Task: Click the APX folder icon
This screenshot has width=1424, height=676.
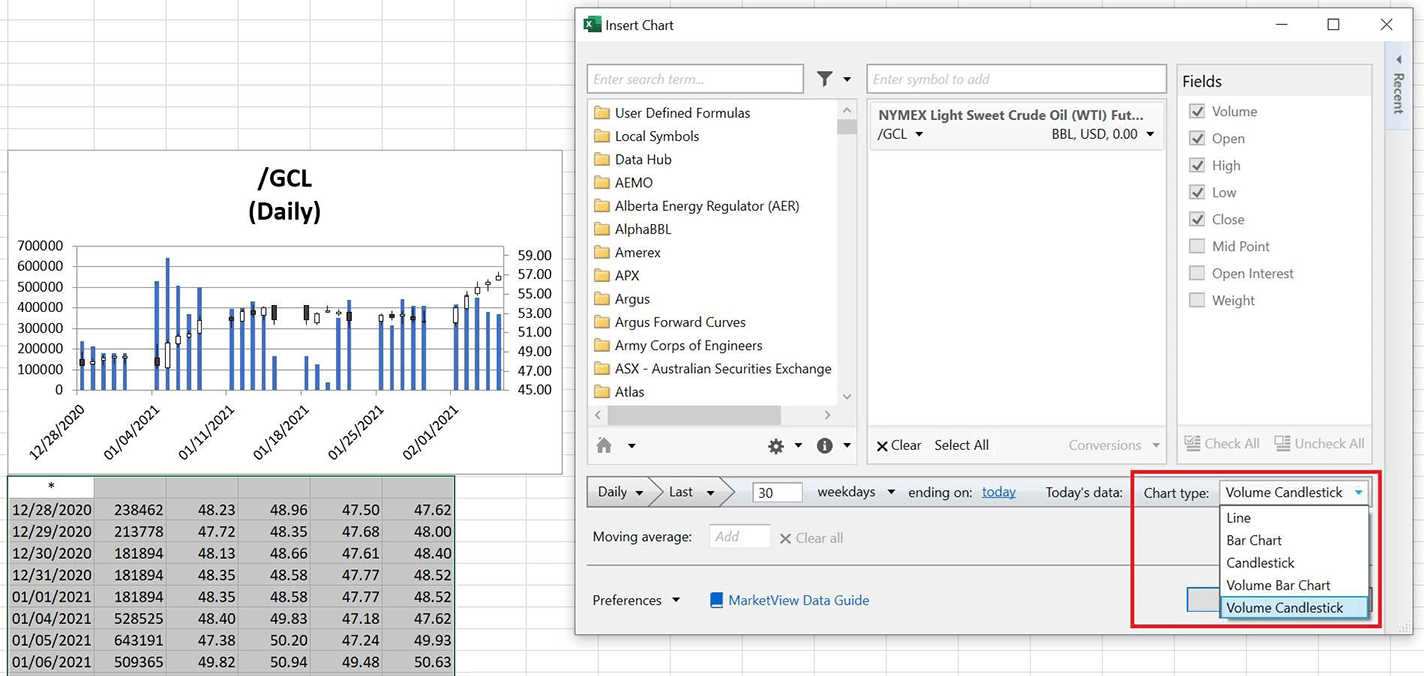Action: pyautogui.click(x=602, y=275)
